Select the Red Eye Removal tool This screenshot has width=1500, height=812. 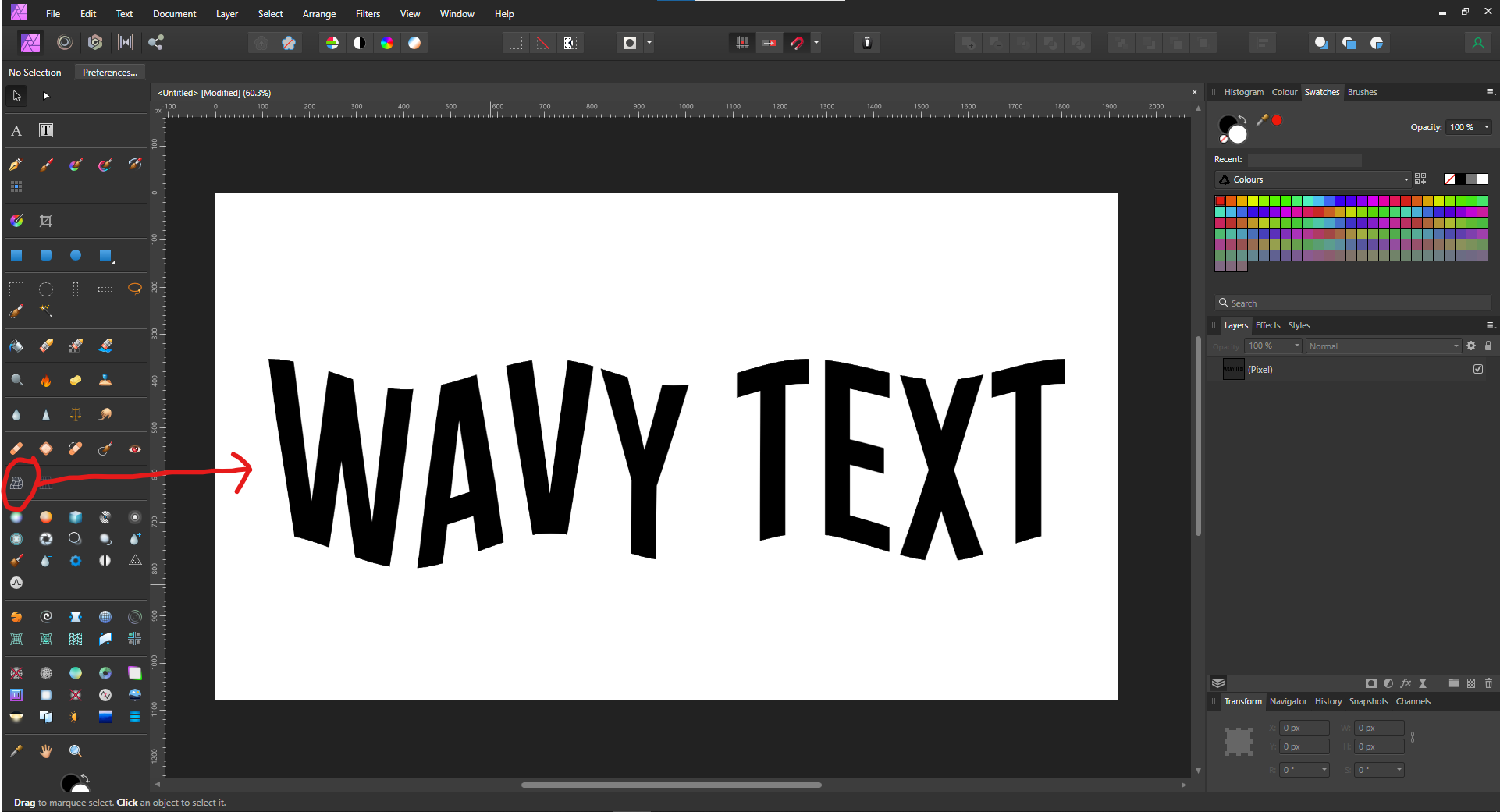coord(134,449)
